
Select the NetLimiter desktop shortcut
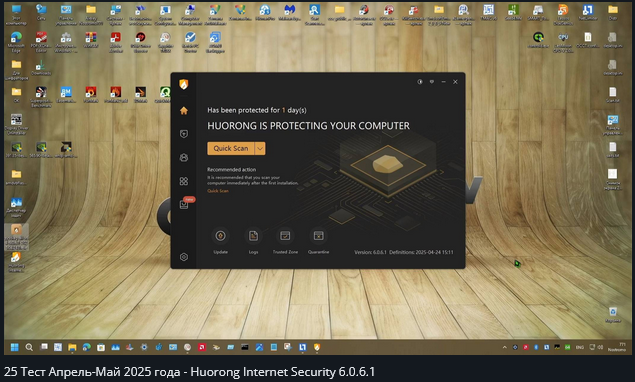pyautogui.click(x=588, y=13)
